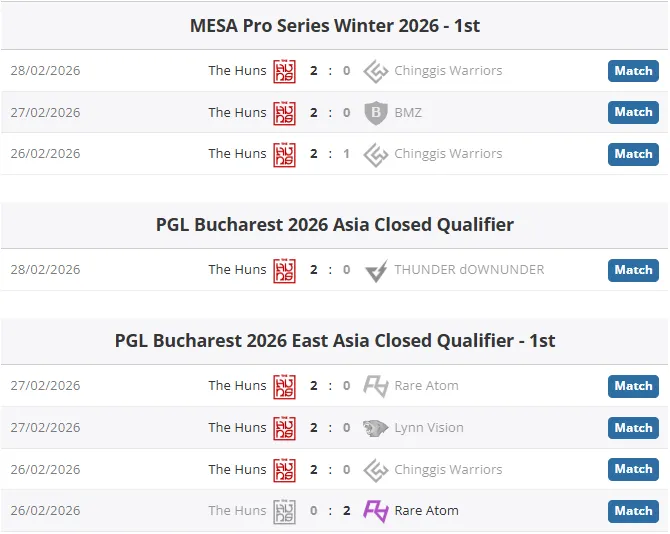Click The Huns logo beside THUNDER dOWNUNDER score

285,270
